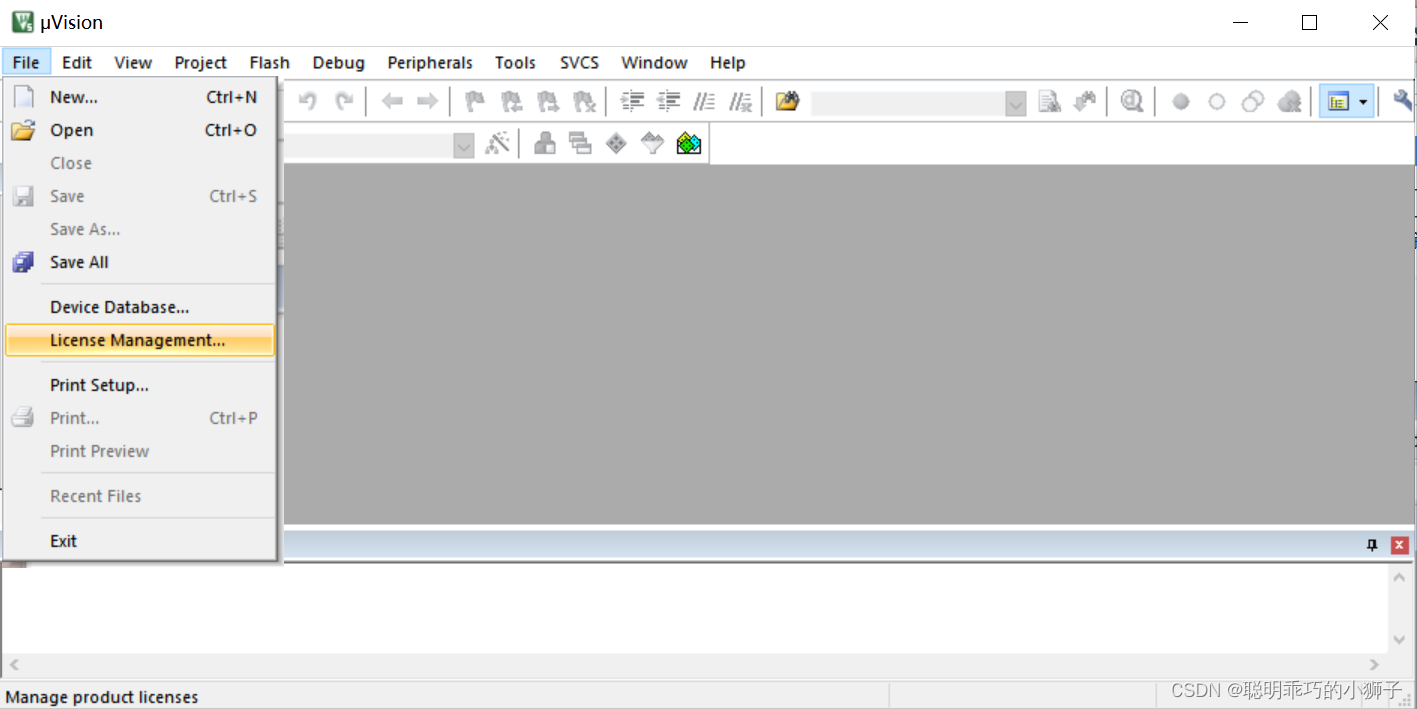Open the Debug menu
The width and height of the screenshot is (1417, 709).
pos(339,62)
